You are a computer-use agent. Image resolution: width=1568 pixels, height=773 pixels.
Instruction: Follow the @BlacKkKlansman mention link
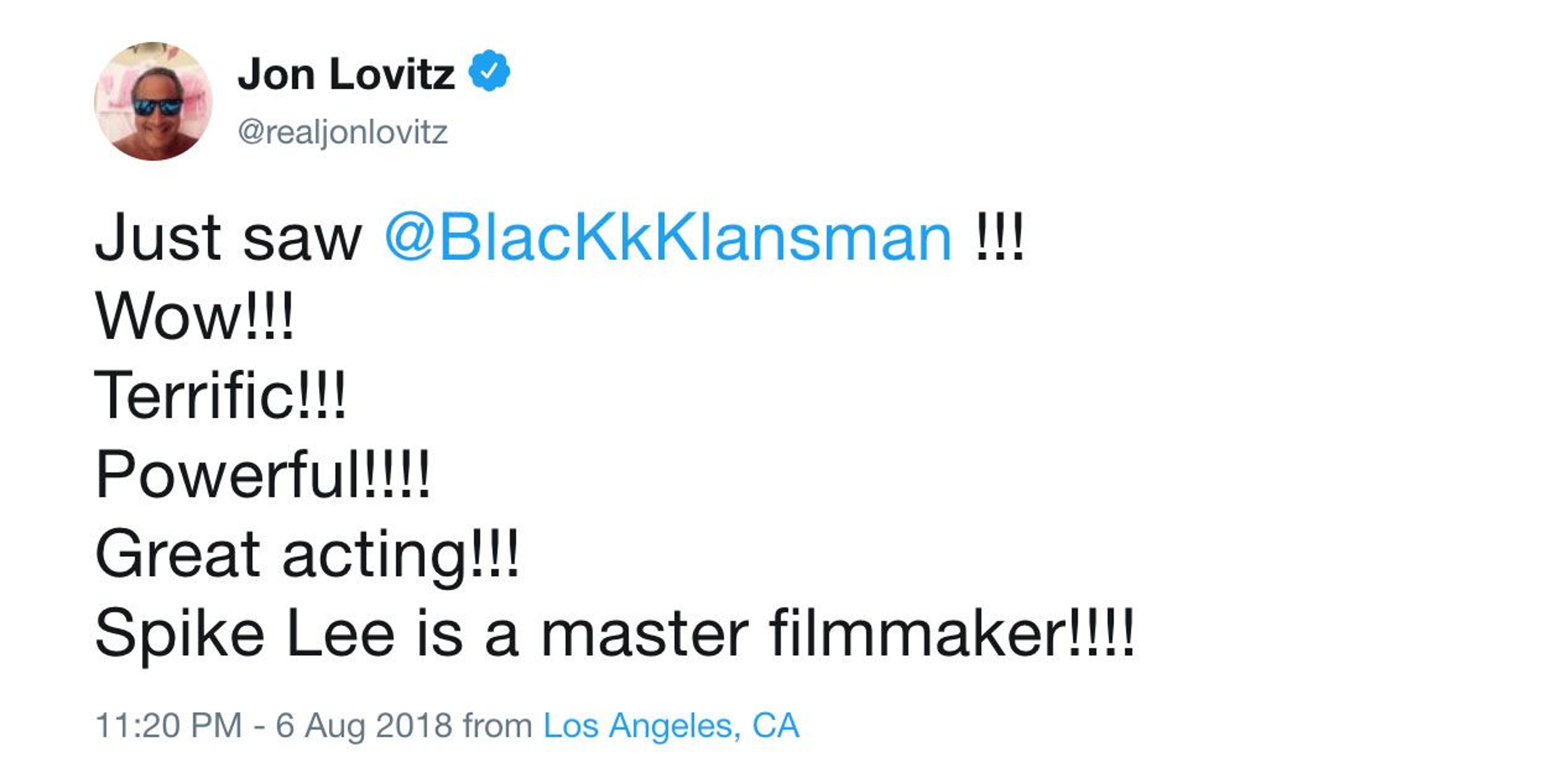[x=668, y=238]
